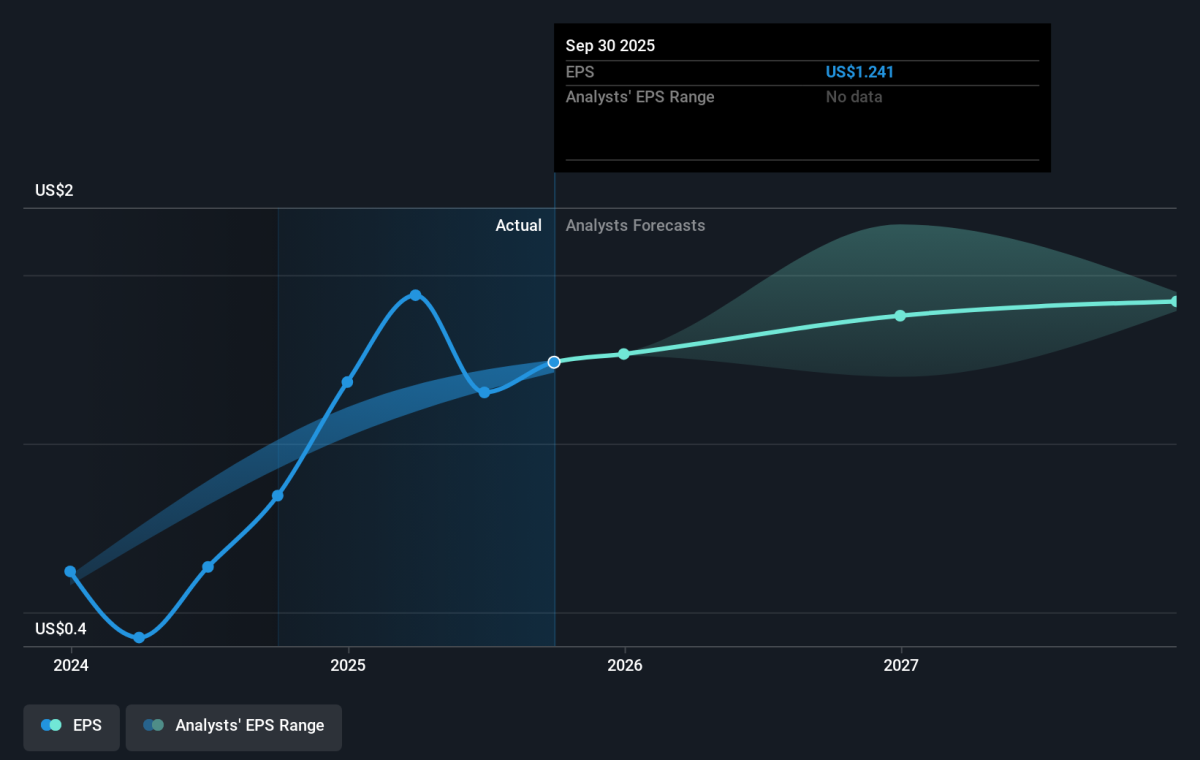Click the forecast data point above 2026
This screenshot has width=1200, height=760.
pyautogui.click(x=624, y=354)
